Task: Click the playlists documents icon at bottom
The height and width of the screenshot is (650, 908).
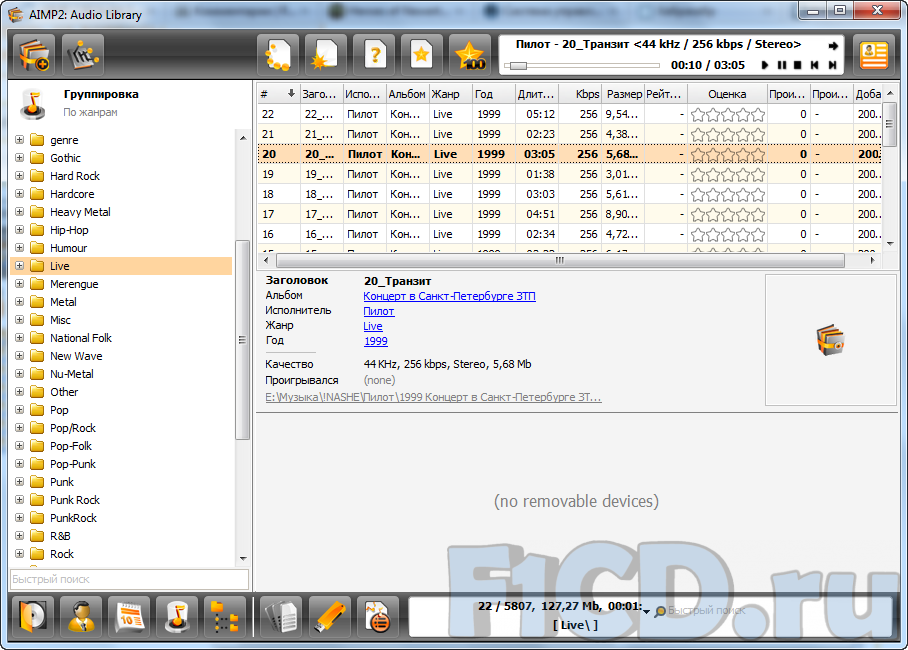Action: click(281, 616)
